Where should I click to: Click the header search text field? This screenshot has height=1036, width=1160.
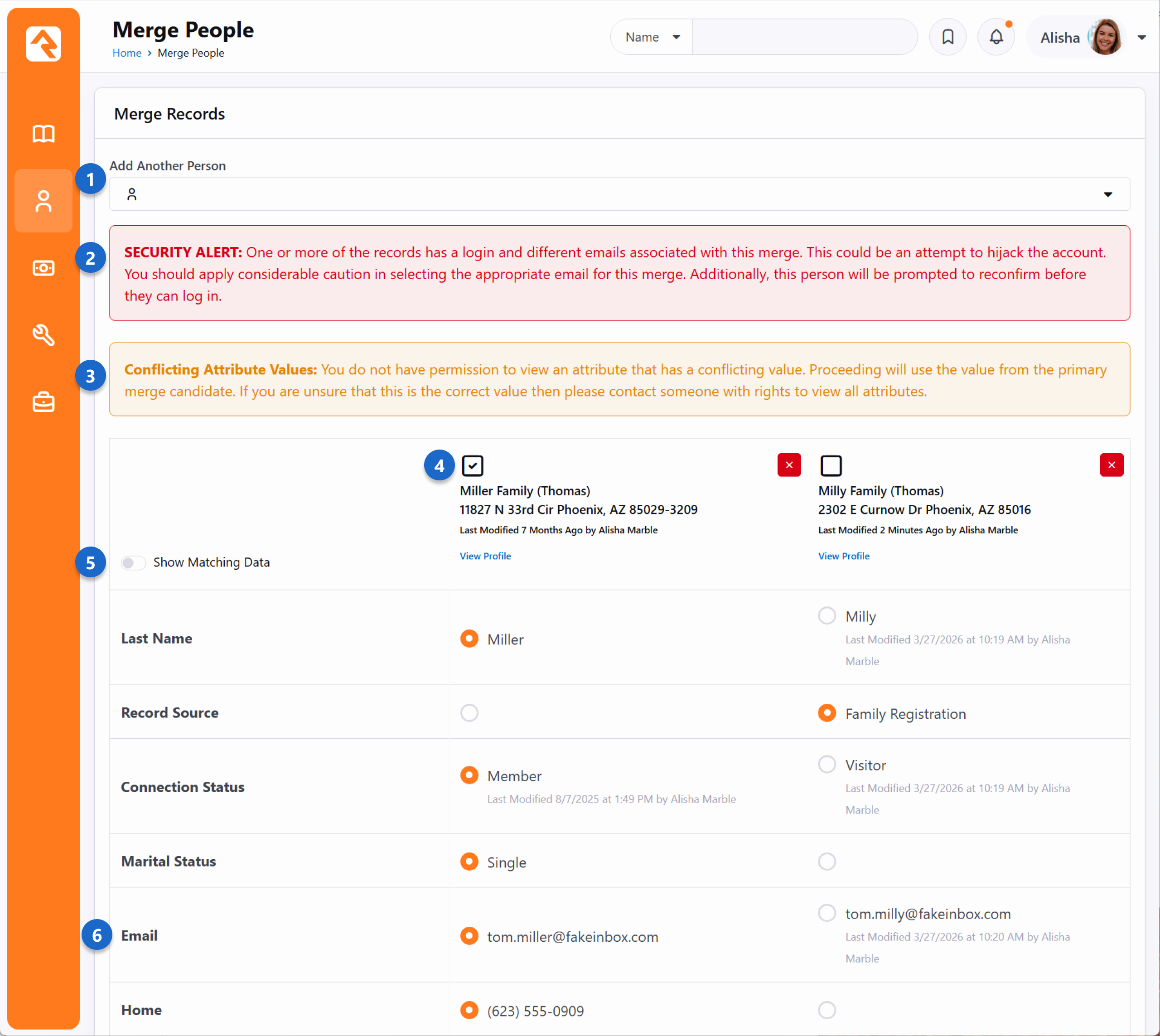804,37
